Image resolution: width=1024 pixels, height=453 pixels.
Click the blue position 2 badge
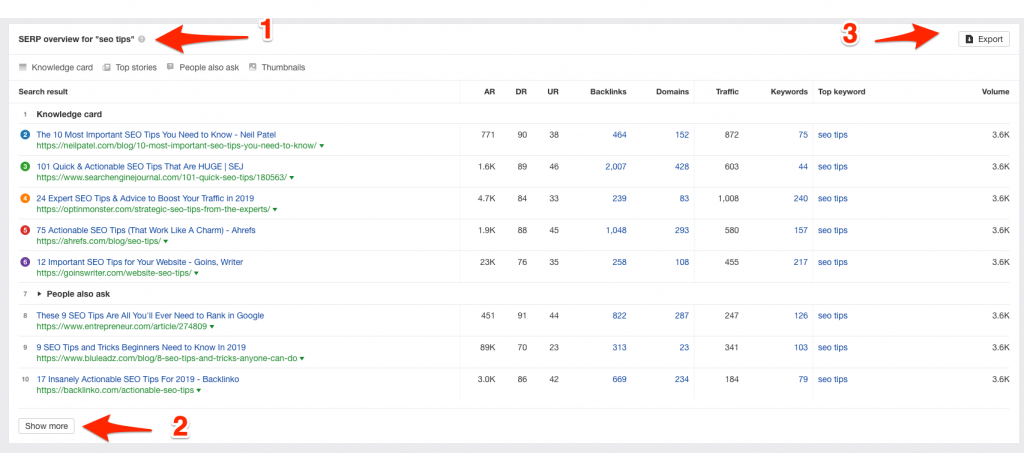coord(25,134)
